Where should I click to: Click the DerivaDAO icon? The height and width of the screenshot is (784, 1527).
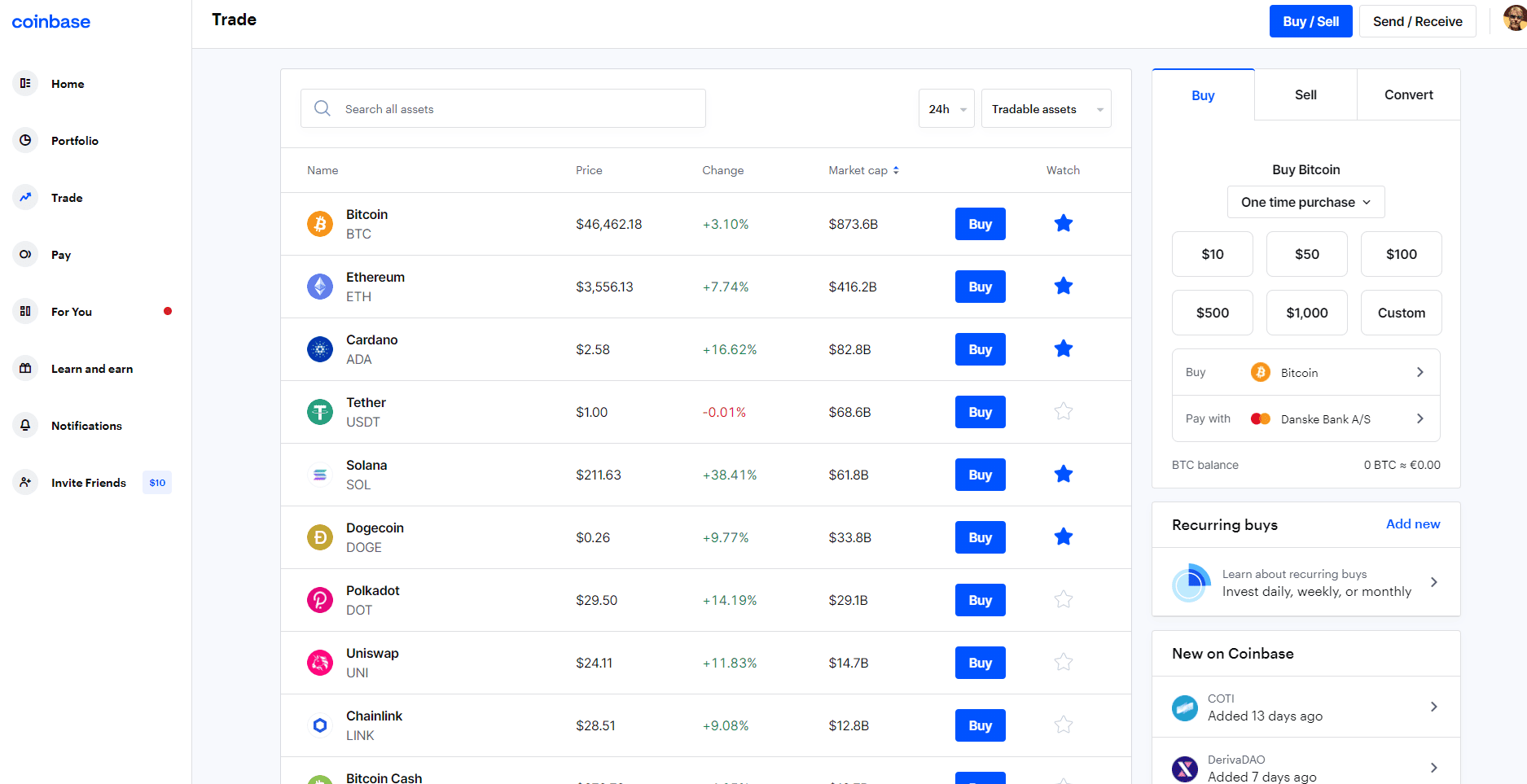coord(1185,769)
